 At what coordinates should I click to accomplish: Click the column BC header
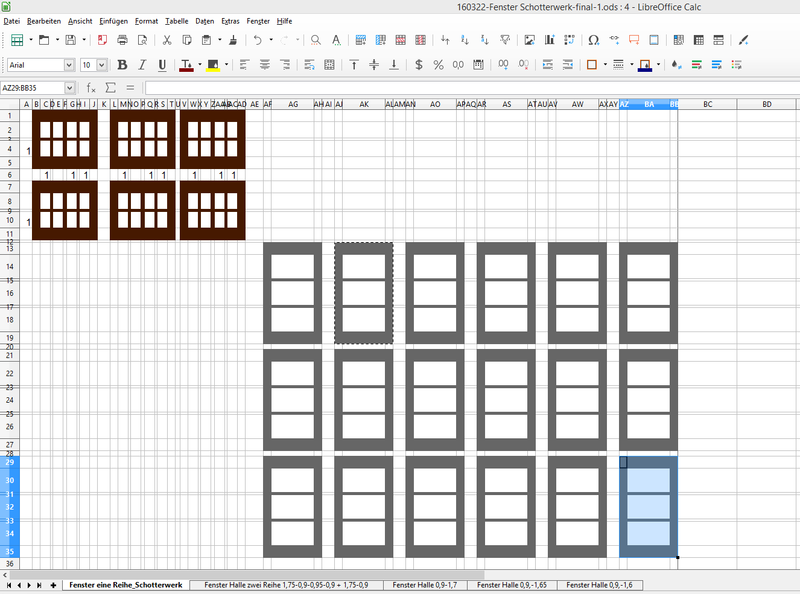point(707,104)
